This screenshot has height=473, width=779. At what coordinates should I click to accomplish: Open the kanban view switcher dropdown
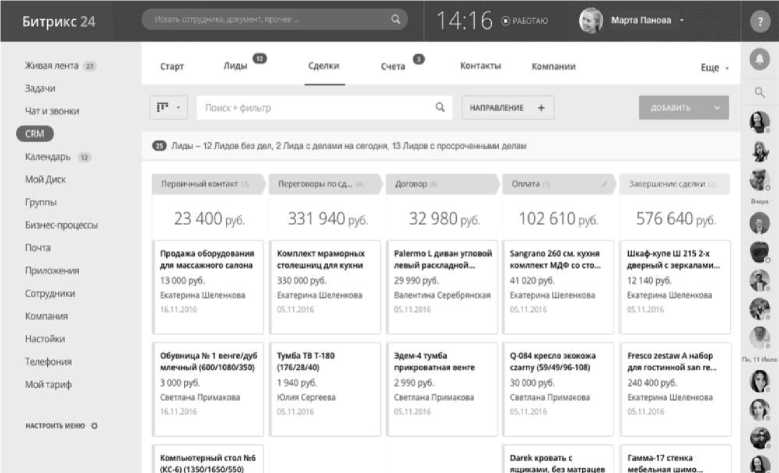(168, 107)
